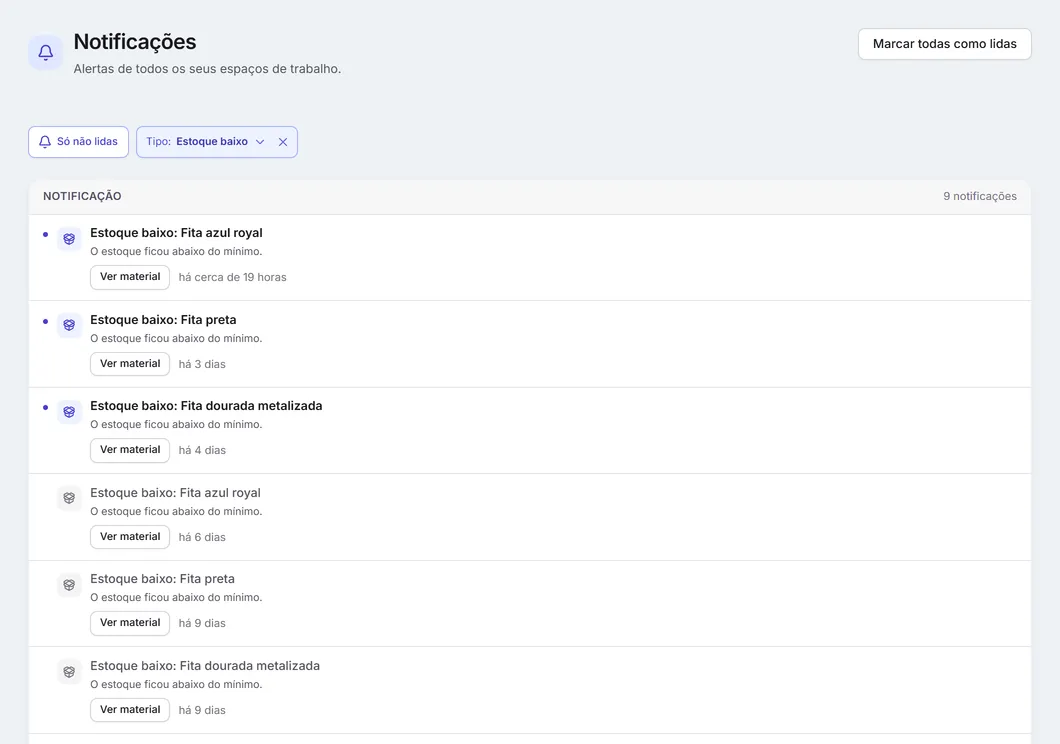Screen dimensions: 1060x744
Task: Click the 'há 4 dias' timestamp
Action: tap(202, 450)
